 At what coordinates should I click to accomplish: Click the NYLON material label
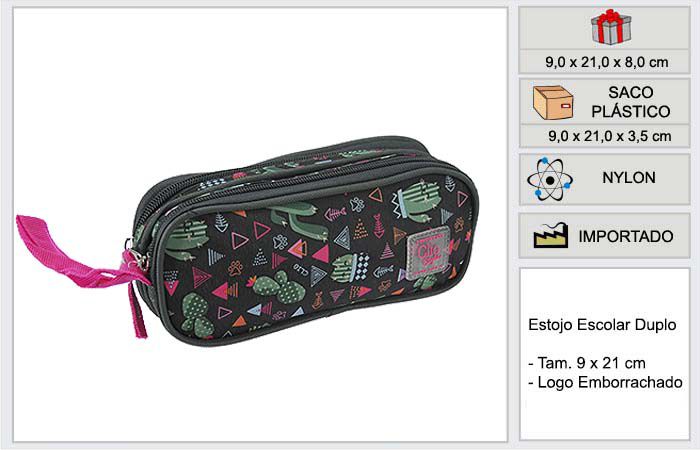click(x=629, y=178)
